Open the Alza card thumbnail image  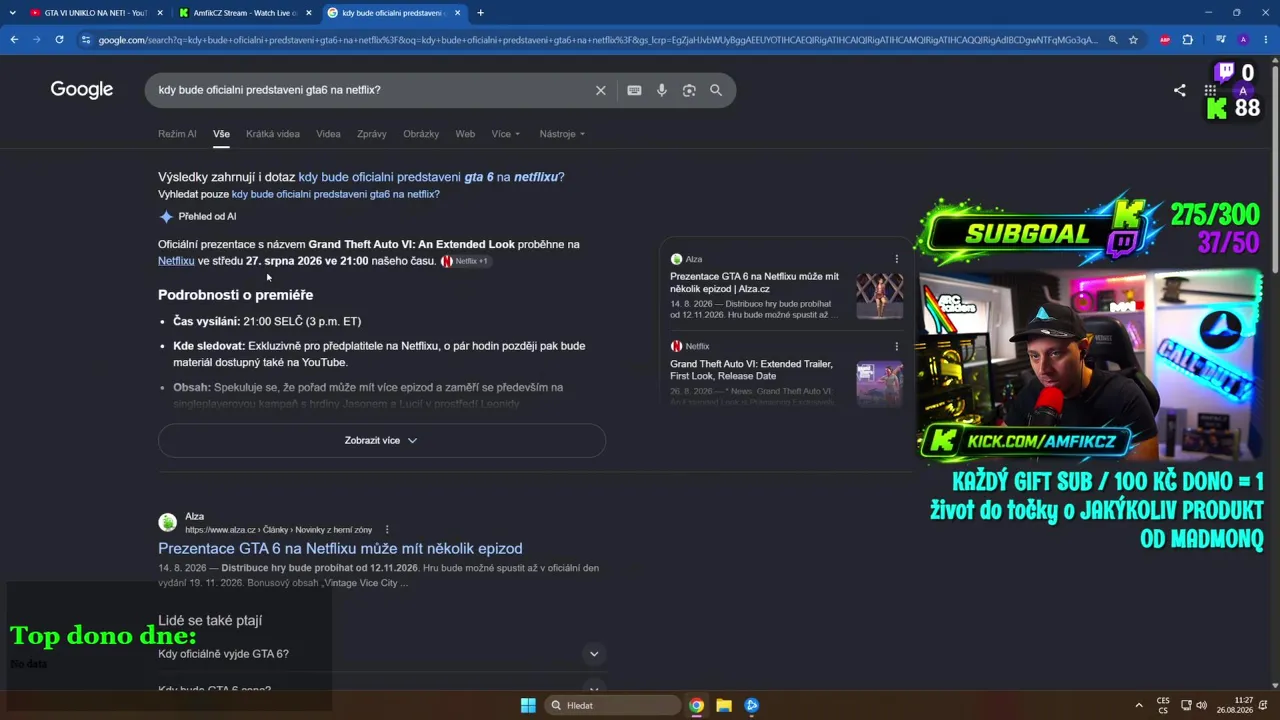point(880,296)
